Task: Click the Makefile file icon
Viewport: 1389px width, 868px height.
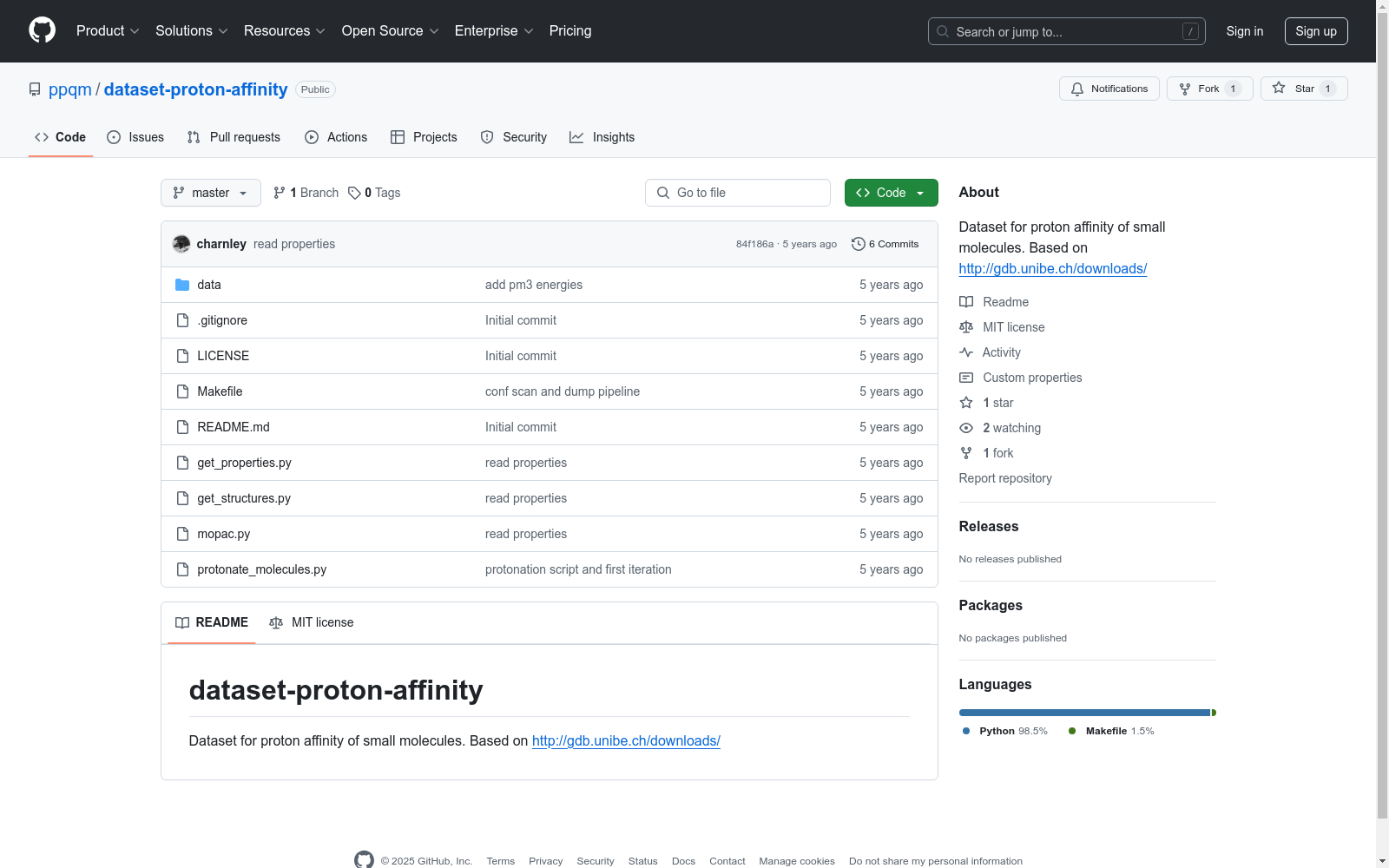Action: pyautogui.click(x=182, y=391)
